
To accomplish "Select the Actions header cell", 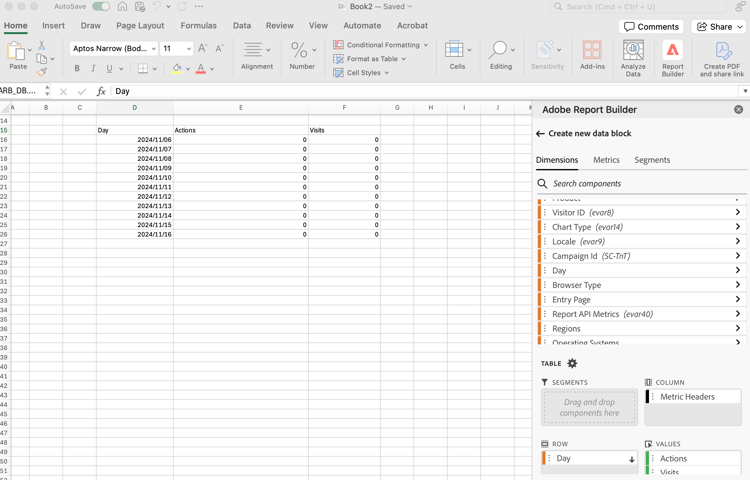I will (x=241, y=130).
